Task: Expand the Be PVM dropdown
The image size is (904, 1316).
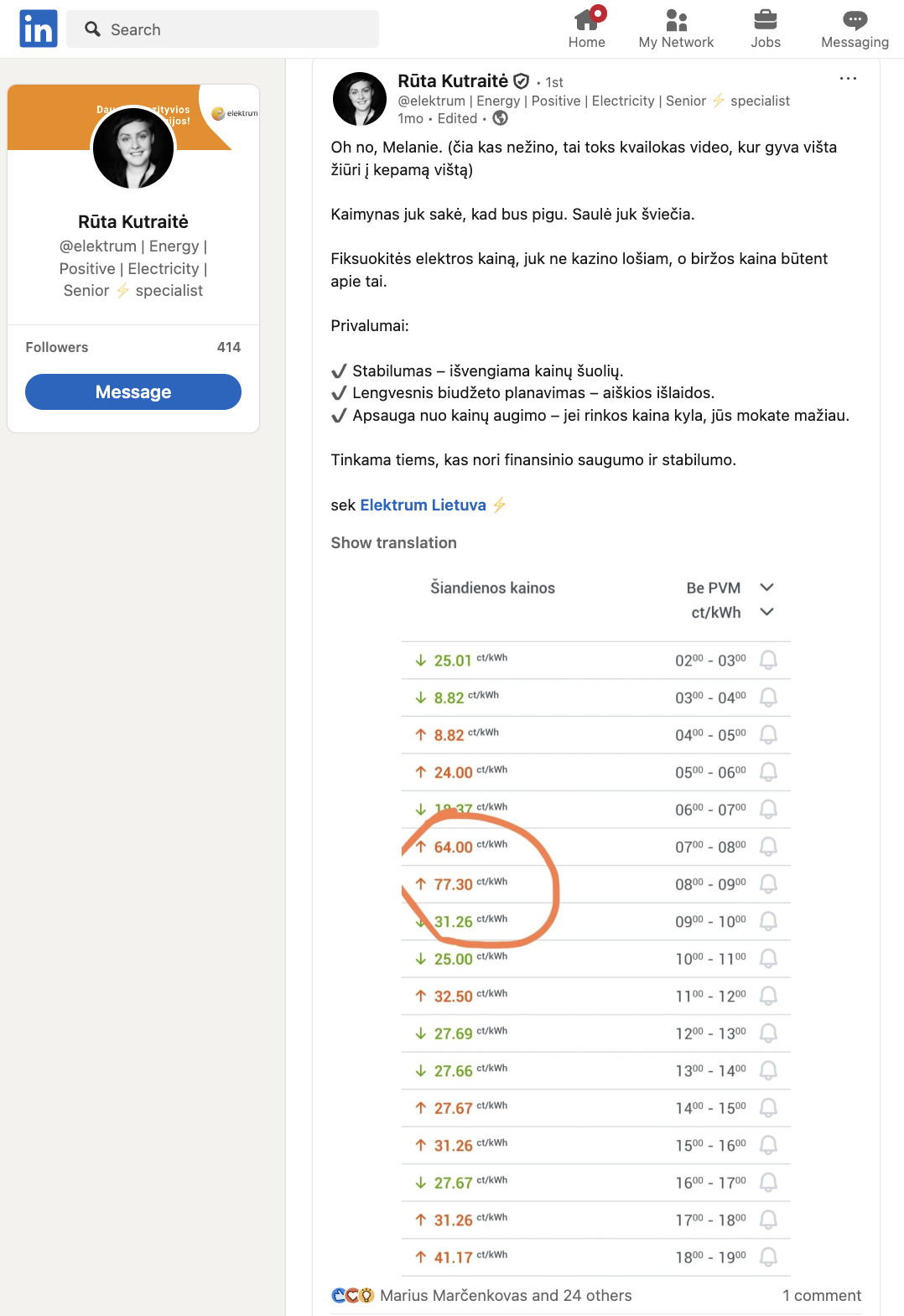Action: [x=766, y=588]
